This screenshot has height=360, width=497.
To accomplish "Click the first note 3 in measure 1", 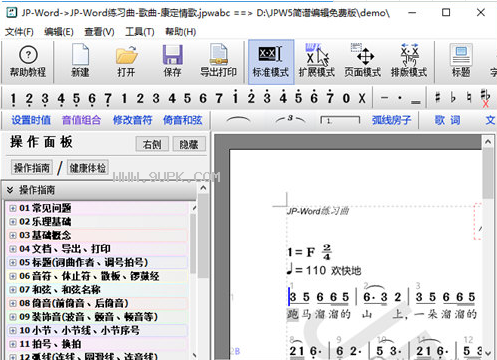I will (x=293, y=297).
